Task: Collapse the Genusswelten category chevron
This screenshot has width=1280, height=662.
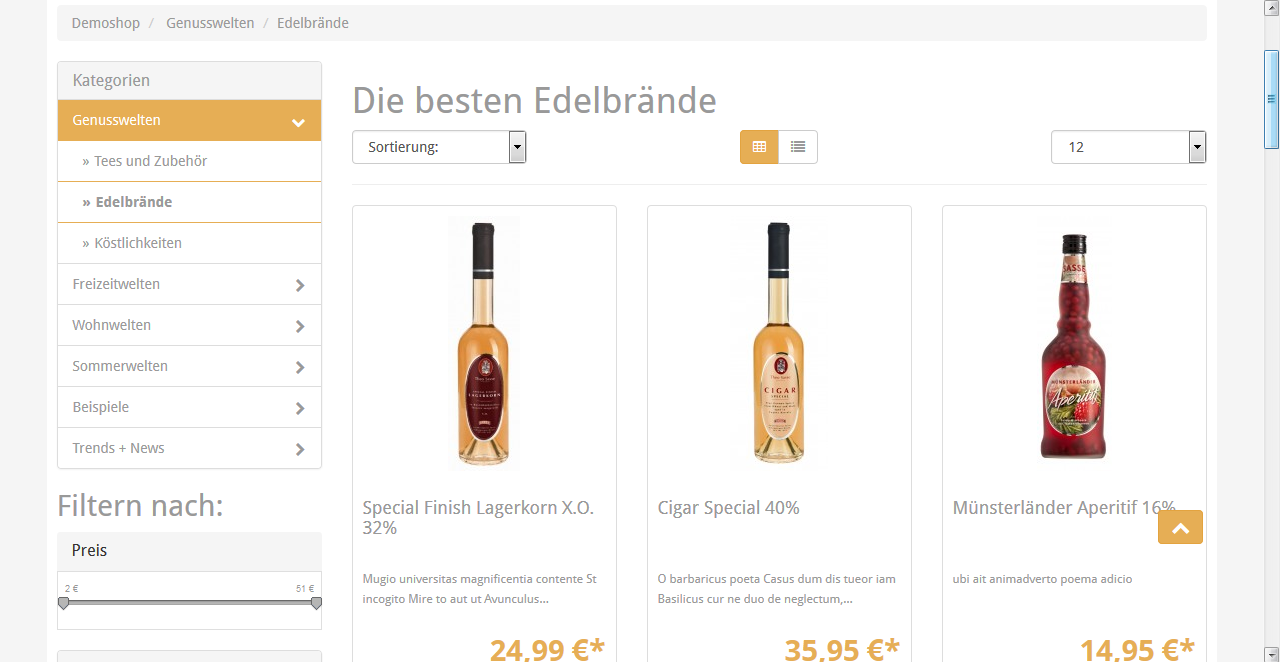Action: (298, 122)
